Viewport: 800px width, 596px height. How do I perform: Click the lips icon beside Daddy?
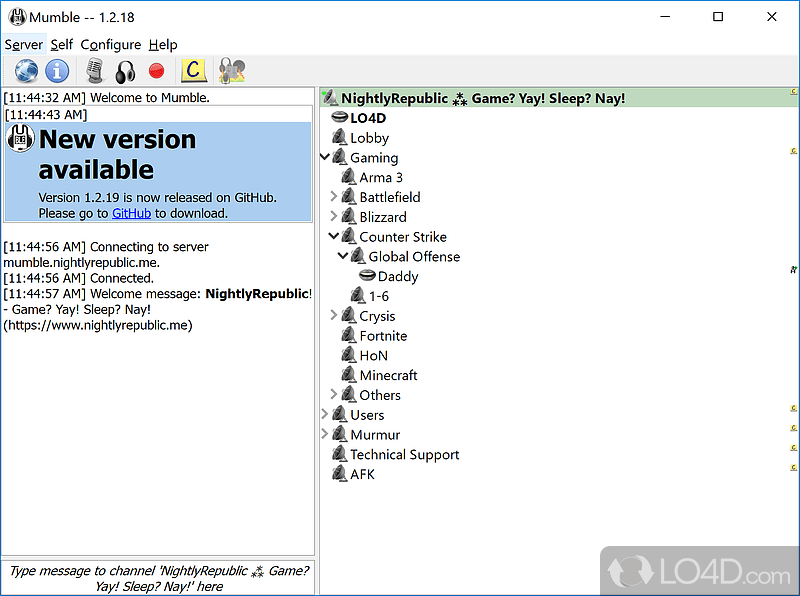367,276
